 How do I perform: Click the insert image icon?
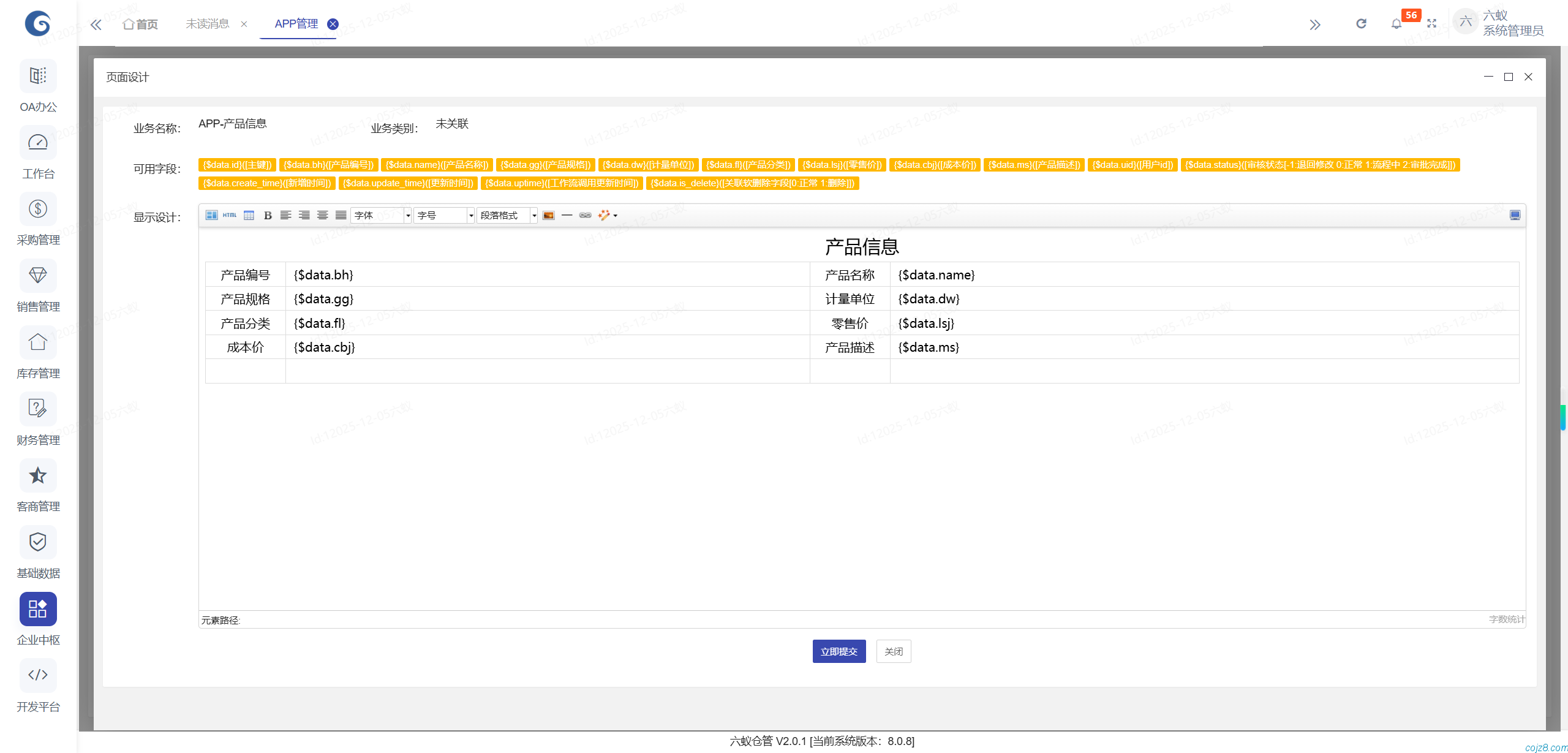click(x=548, y=215)
